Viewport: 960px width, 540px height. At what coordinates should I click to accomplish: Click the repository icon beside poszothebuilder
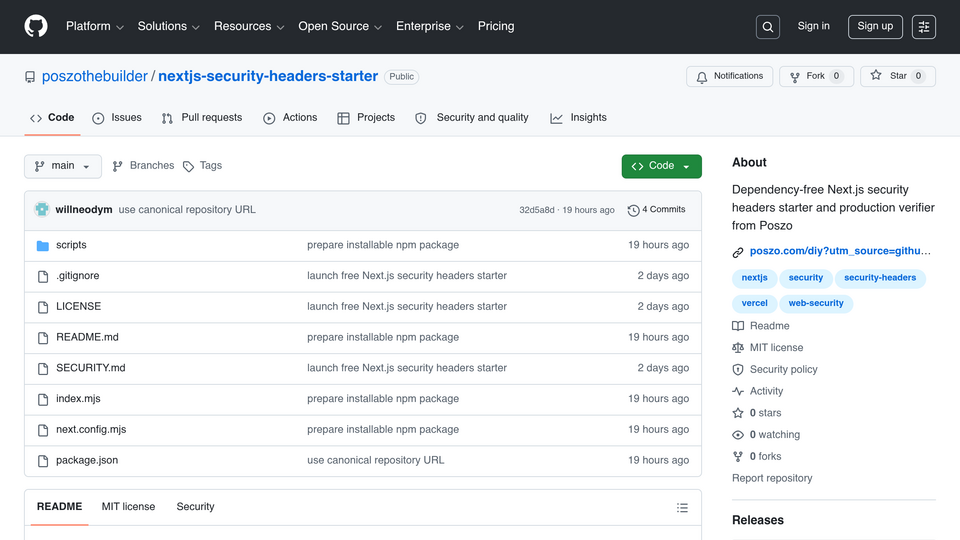(29, 77)
